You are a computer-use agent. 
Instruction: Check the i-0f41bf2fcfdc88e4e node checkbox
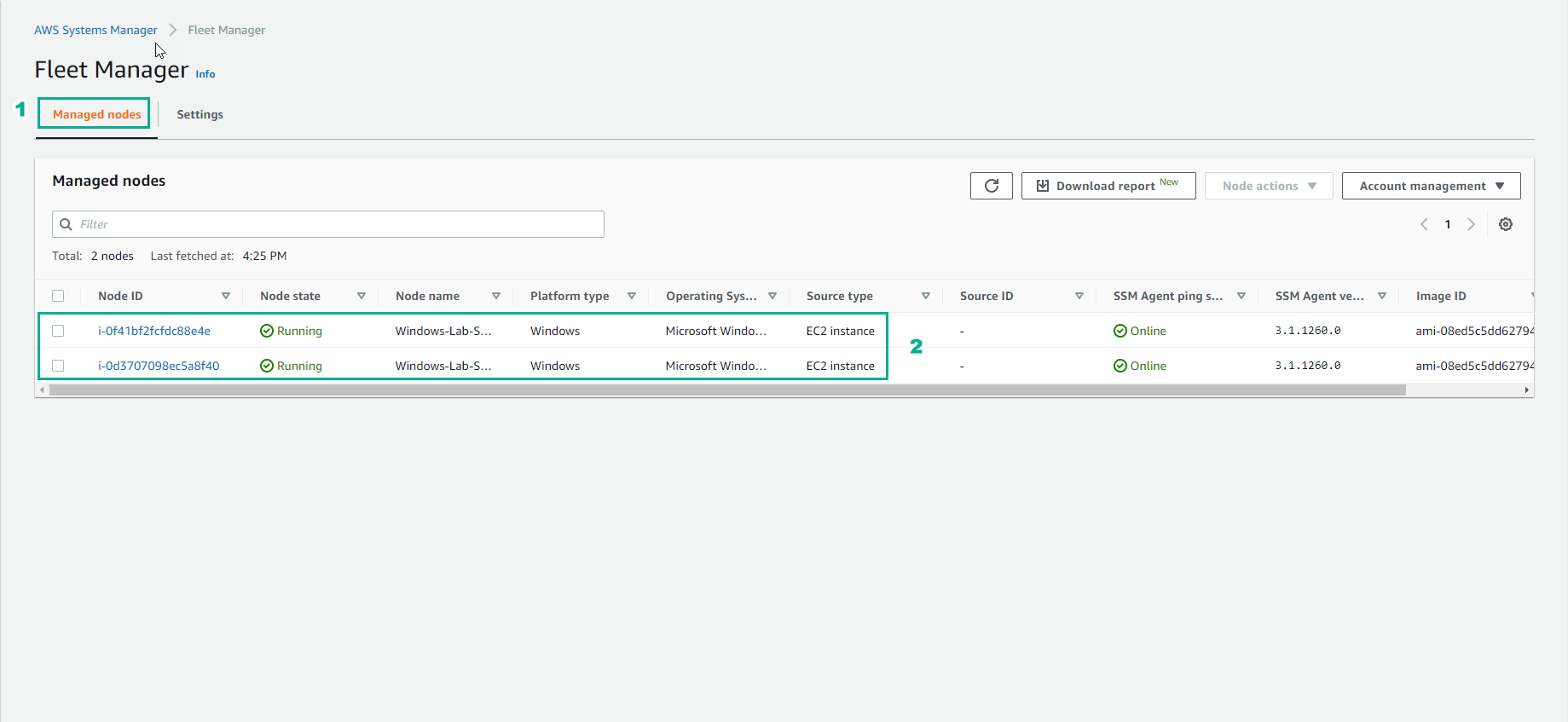coord(58,331)
